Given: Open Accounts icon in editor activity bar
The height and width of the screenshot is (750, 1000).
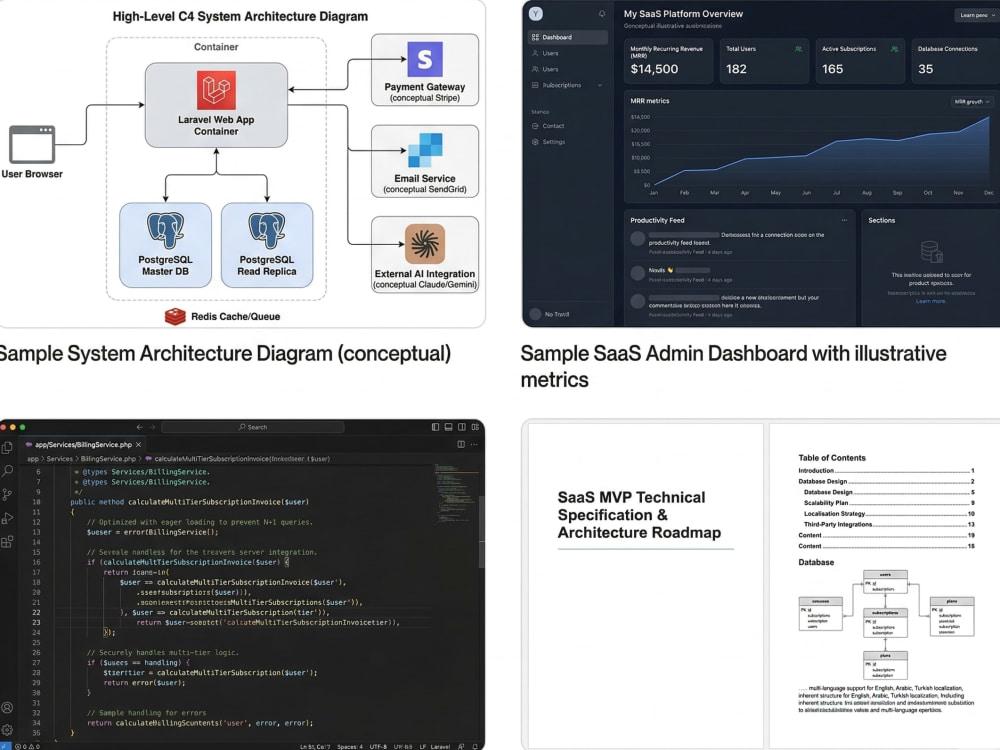Looking at the screenshot, I should coord(7,707).
